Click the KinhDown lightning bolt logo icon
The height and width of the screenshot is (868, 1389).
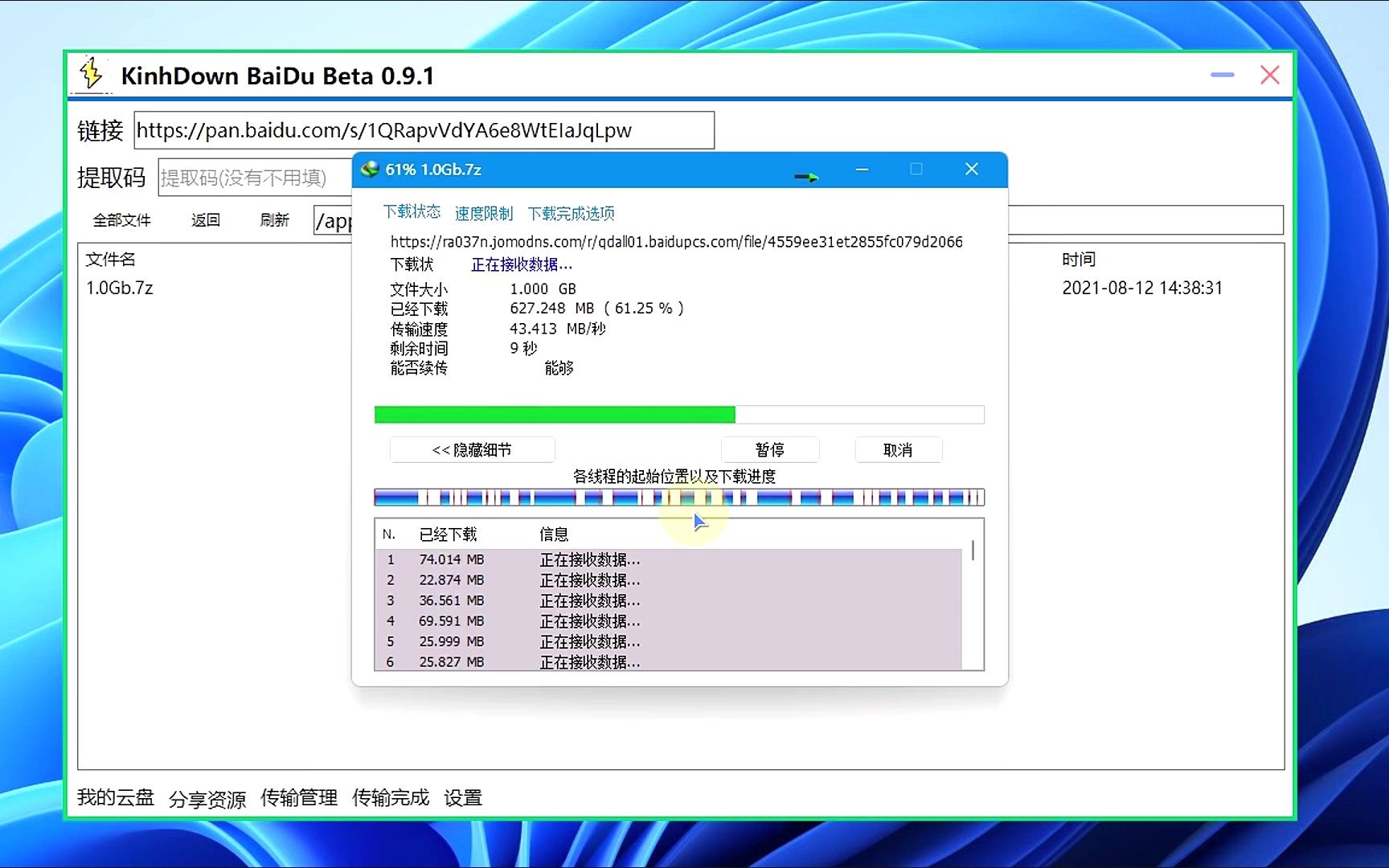(91, 74)
